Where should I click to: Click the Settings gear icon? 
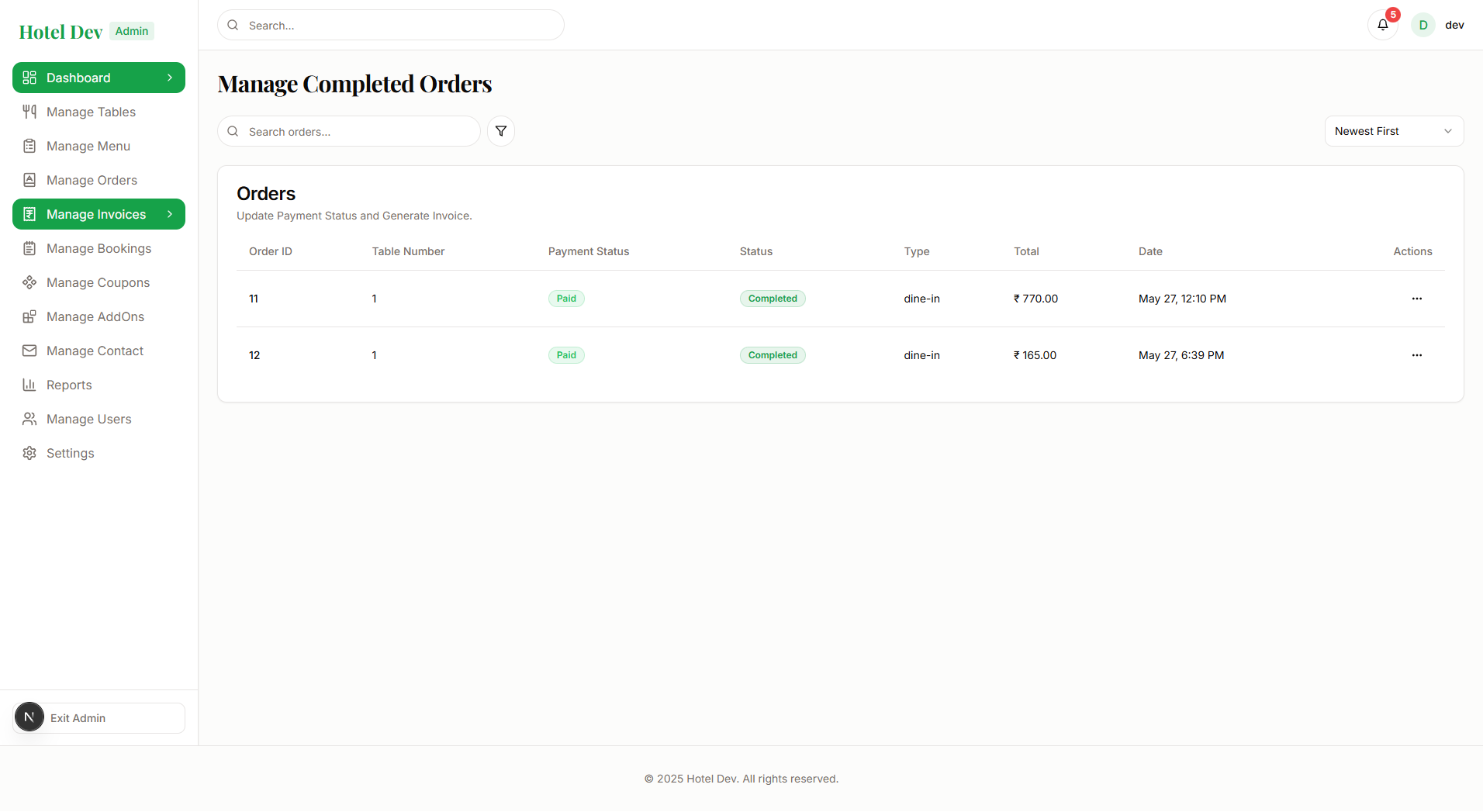pos(29,453)
